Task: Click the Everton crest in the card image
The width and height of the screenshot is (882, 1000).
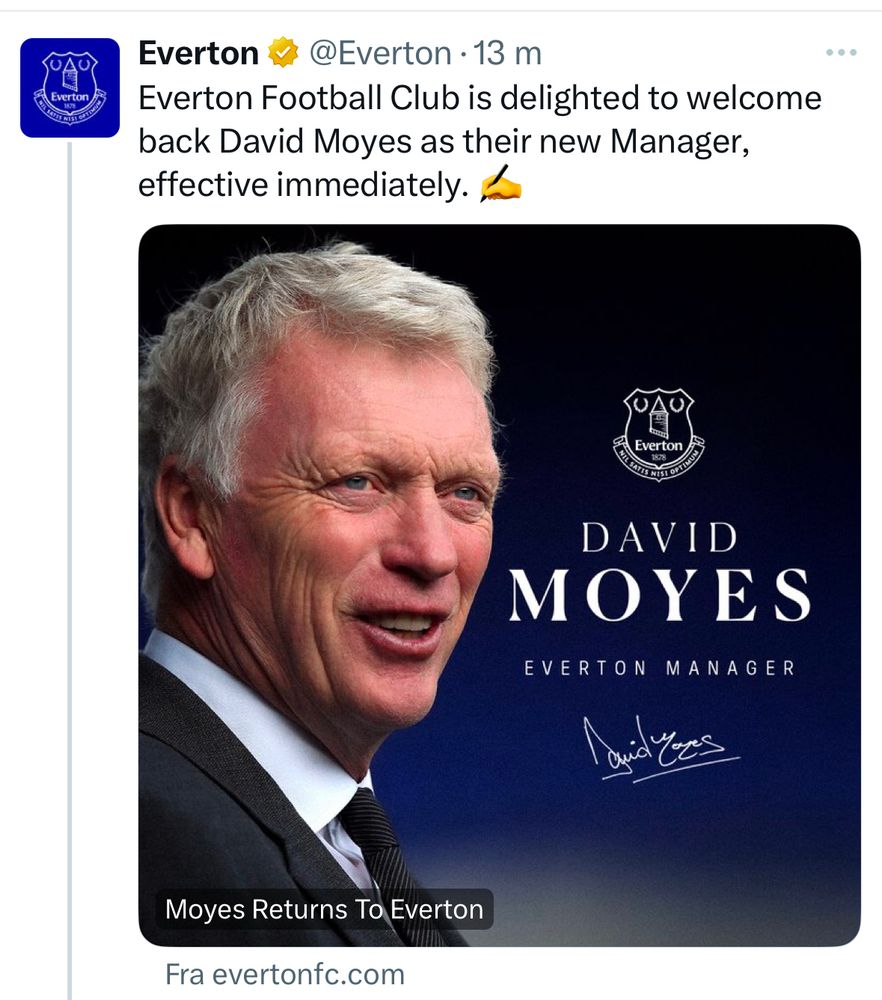Action: (658, 433)
